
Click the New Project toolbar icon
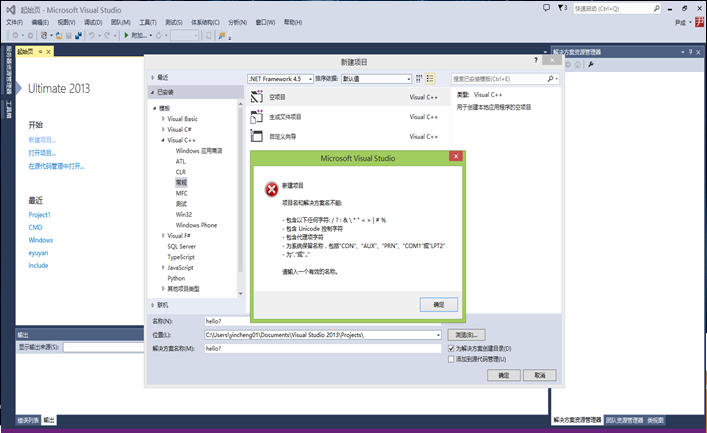click(44, 35)
